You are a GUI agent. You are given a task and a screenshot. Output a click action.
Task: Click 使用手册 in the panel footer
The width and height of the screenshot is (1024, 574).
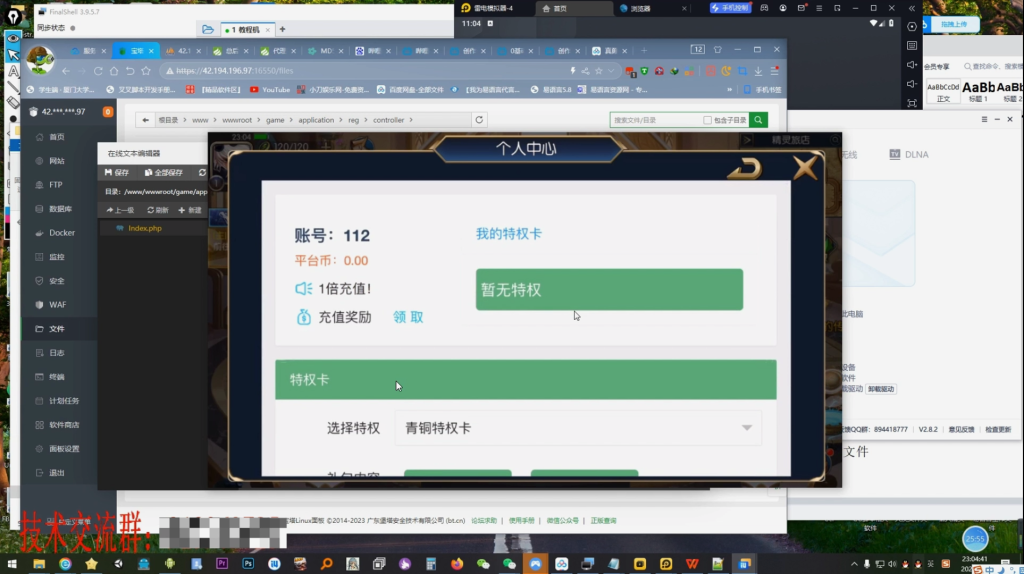coord(521,520)
